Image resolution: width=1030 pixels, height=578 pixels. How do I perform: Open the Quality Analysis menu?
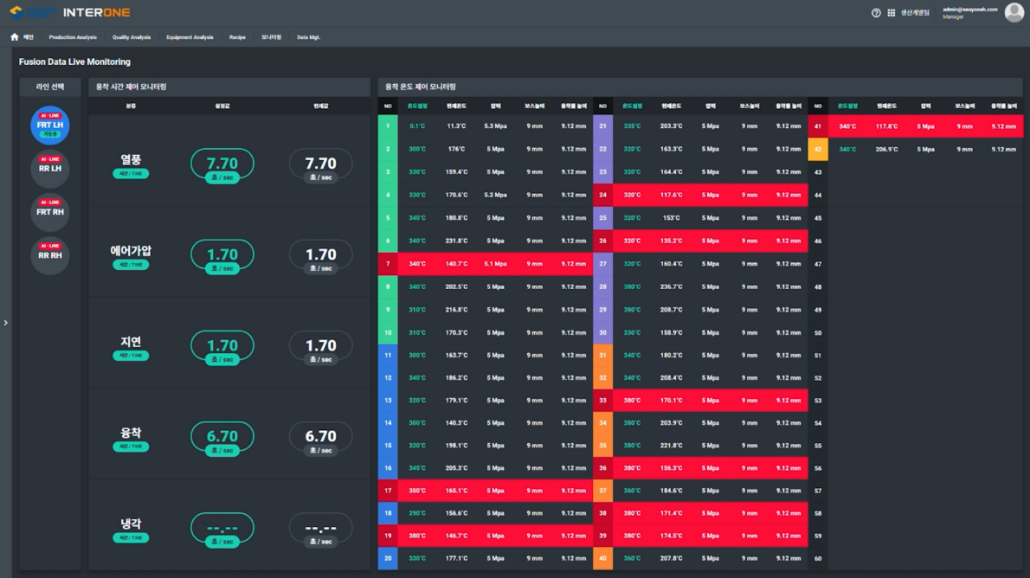131,37
